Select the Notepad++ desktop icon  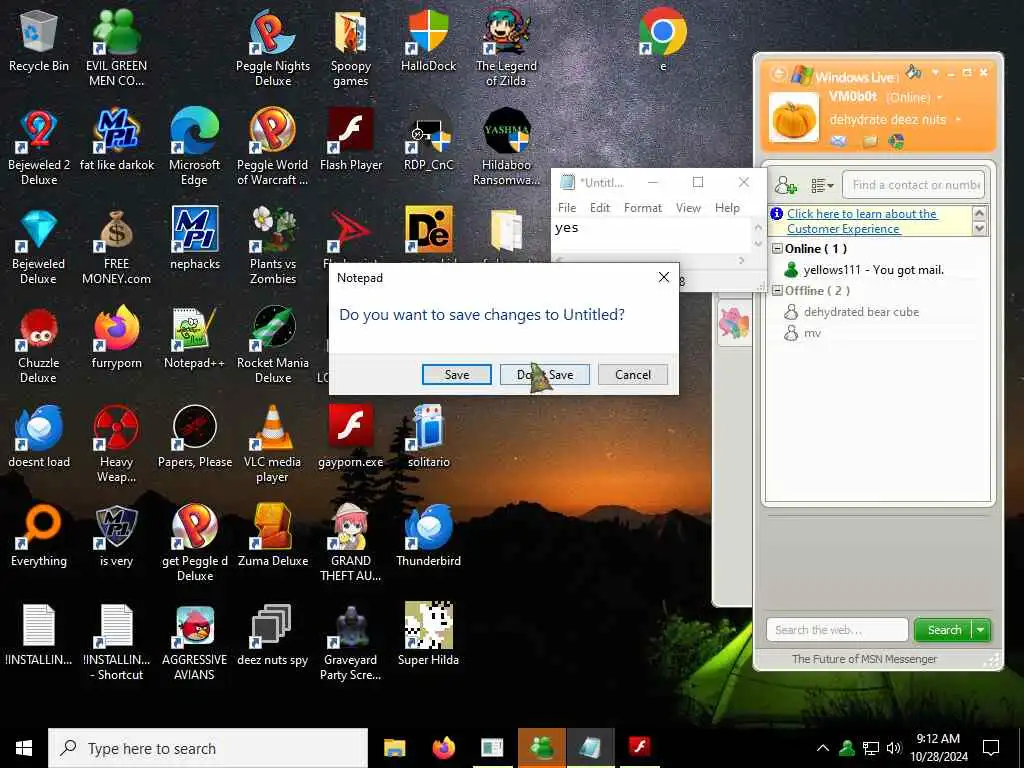194,338
